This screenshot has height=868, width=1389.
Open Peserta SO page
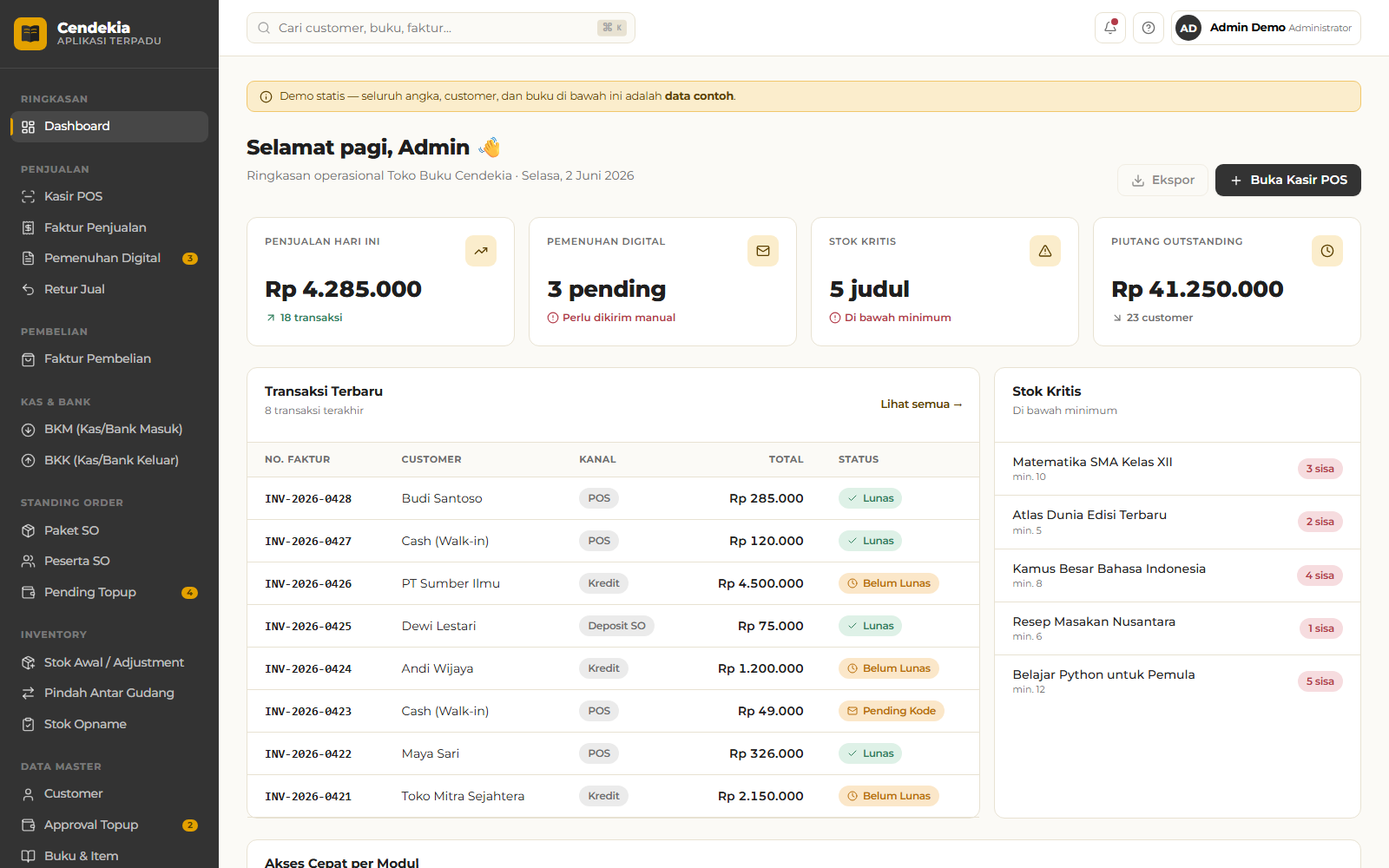point(109,561)
